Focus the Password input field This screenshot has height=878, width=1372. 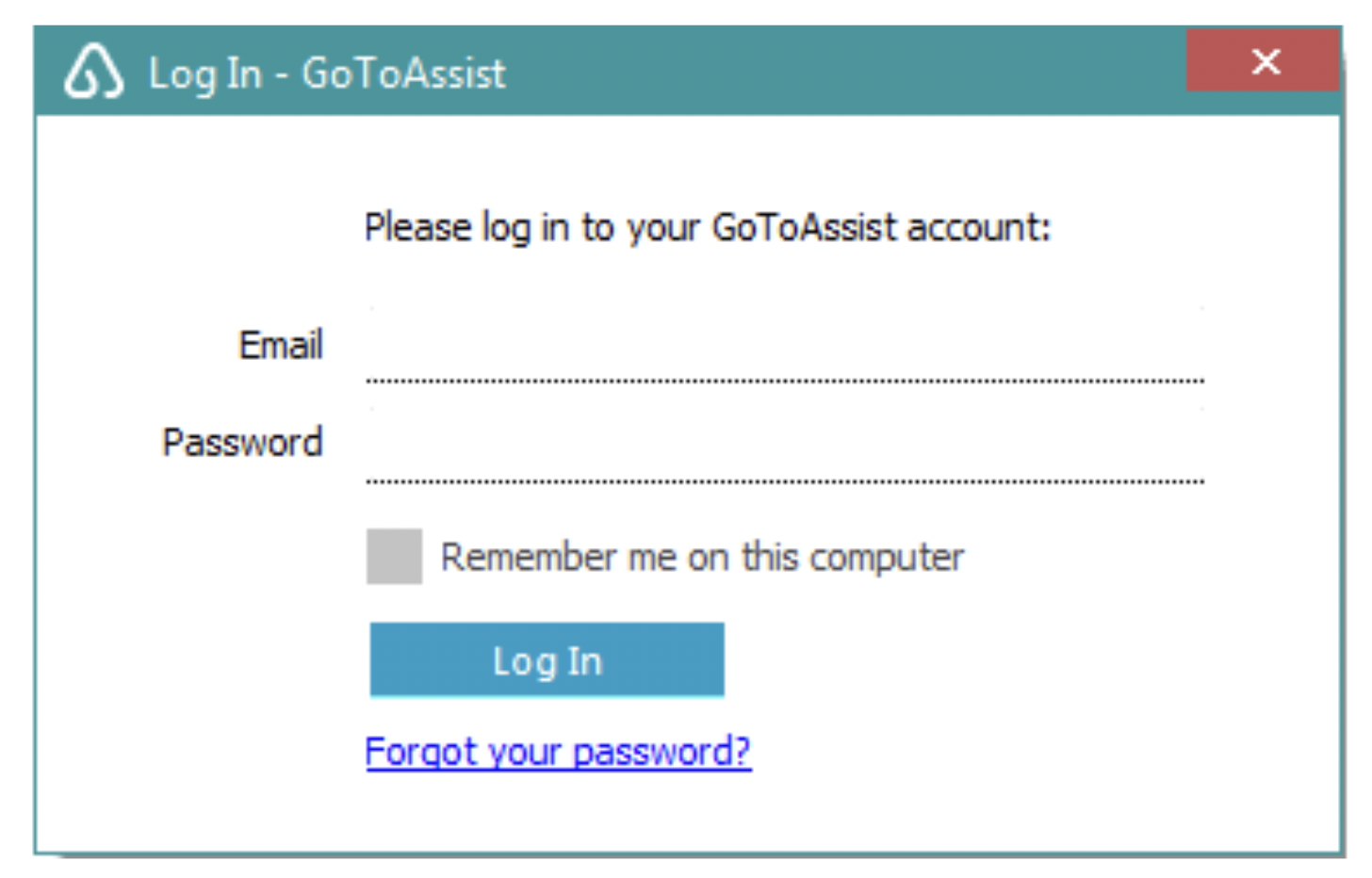click(x=785, y=444)
